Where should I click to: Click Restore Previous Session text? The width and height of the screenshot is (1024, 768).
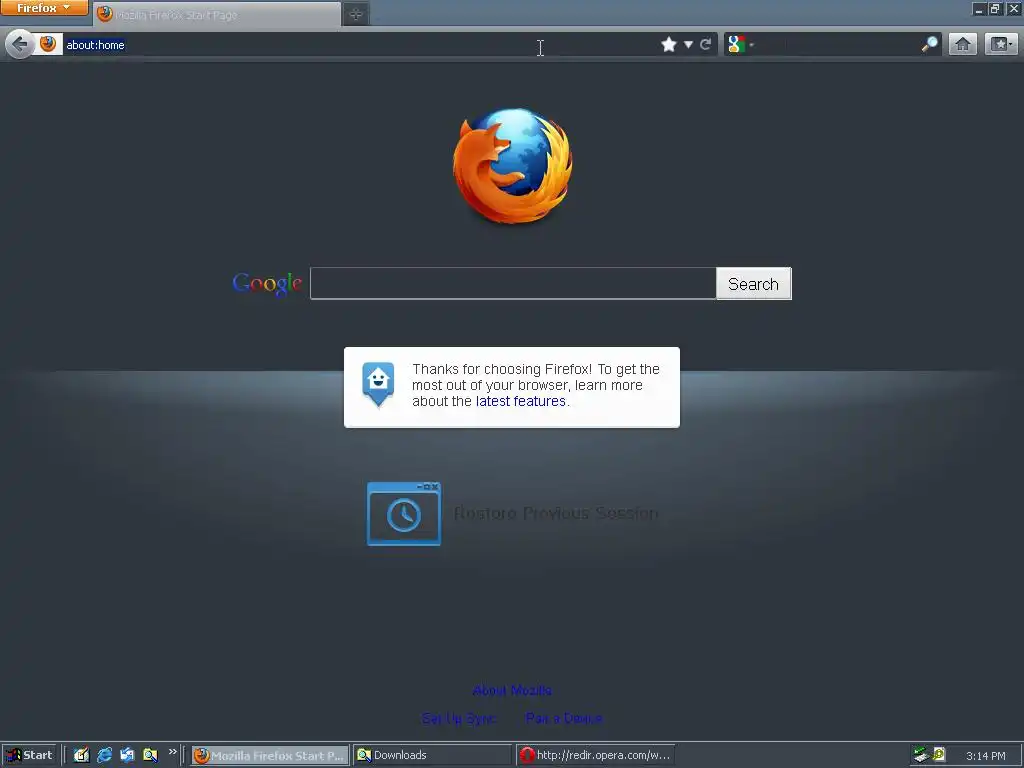coord(556,513)
